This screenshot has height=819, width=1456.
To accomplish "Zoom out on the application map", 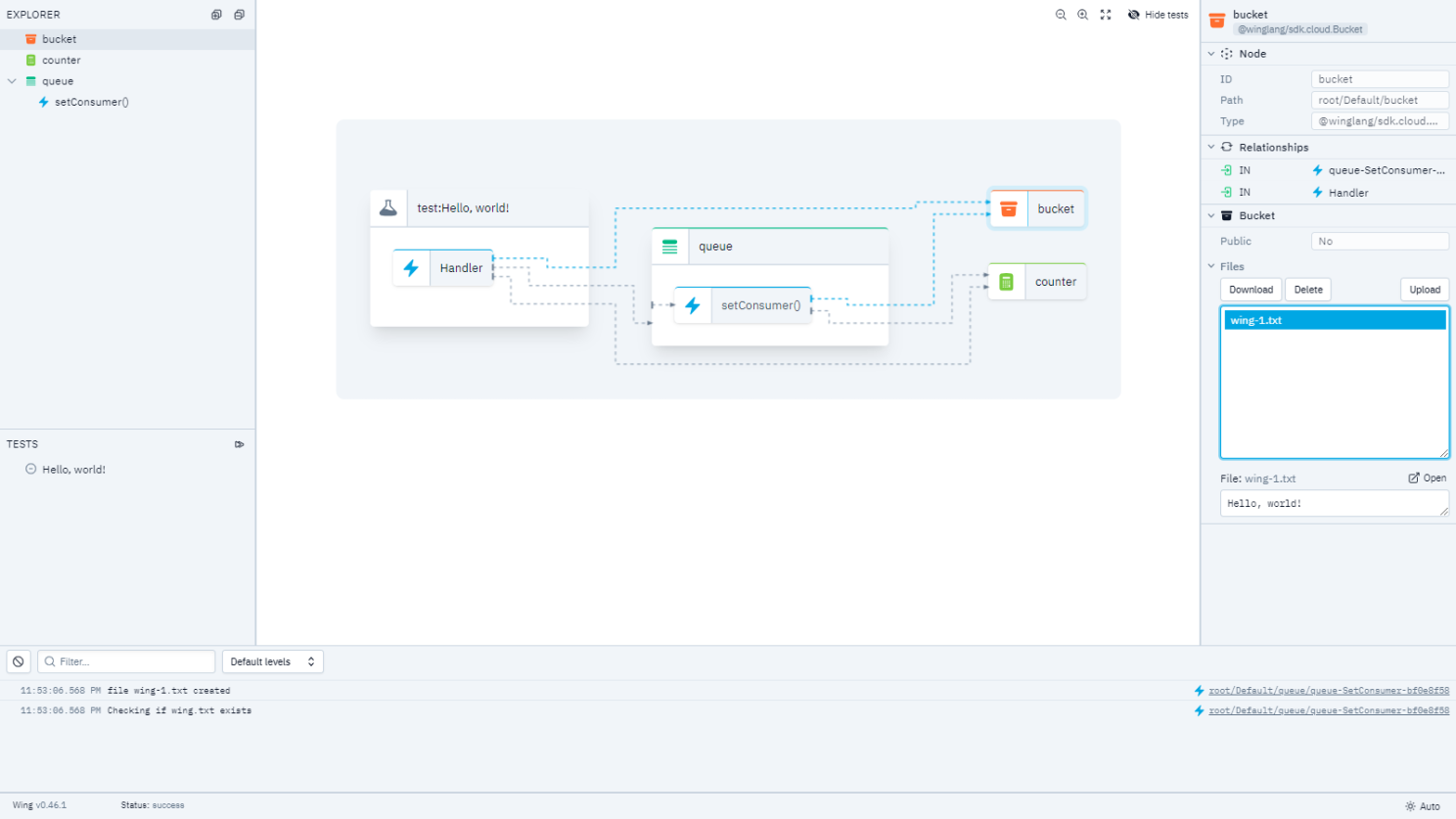I will pyautogui.click(x=1061, y=15).
